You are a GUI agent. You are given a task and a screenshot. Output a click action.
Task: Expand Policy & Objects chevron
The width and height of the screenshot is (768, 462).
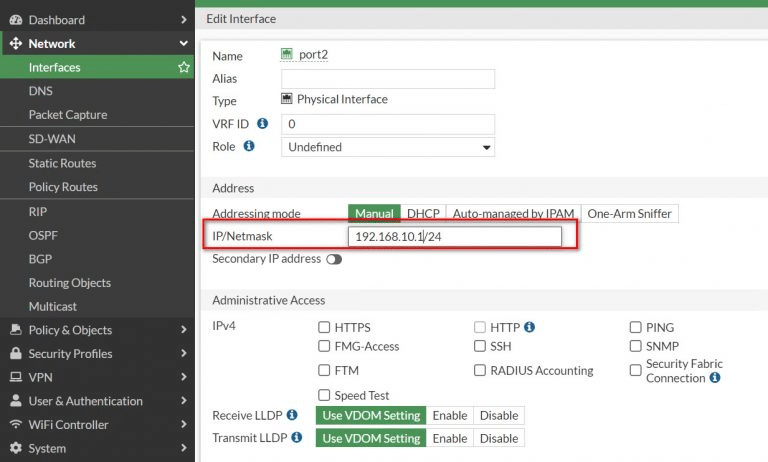[x=184, y=329]
